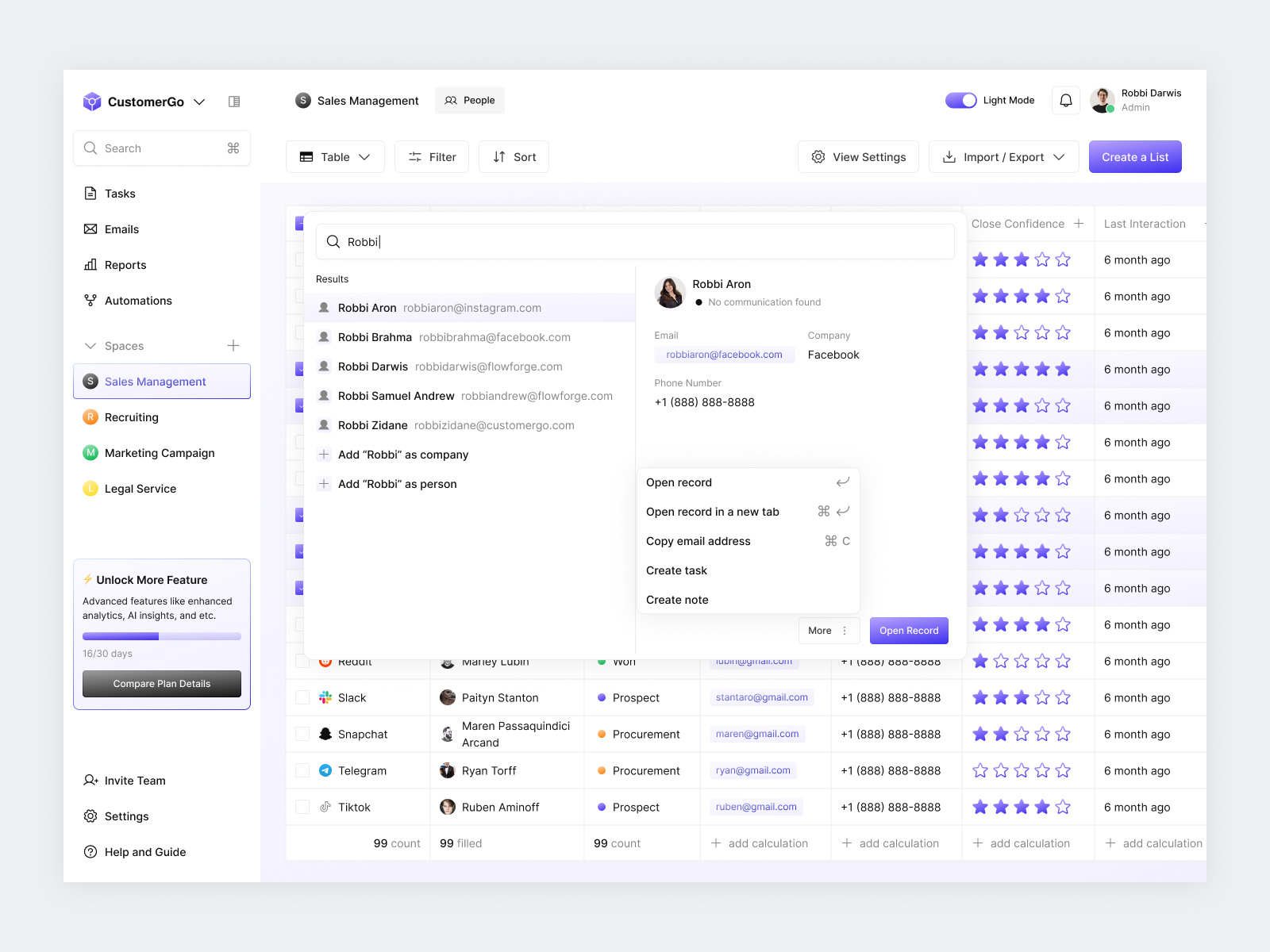Collapse the Spaces section chevron
The image size is (1270, 952).
pyautogui.click(x=90, y=345)
